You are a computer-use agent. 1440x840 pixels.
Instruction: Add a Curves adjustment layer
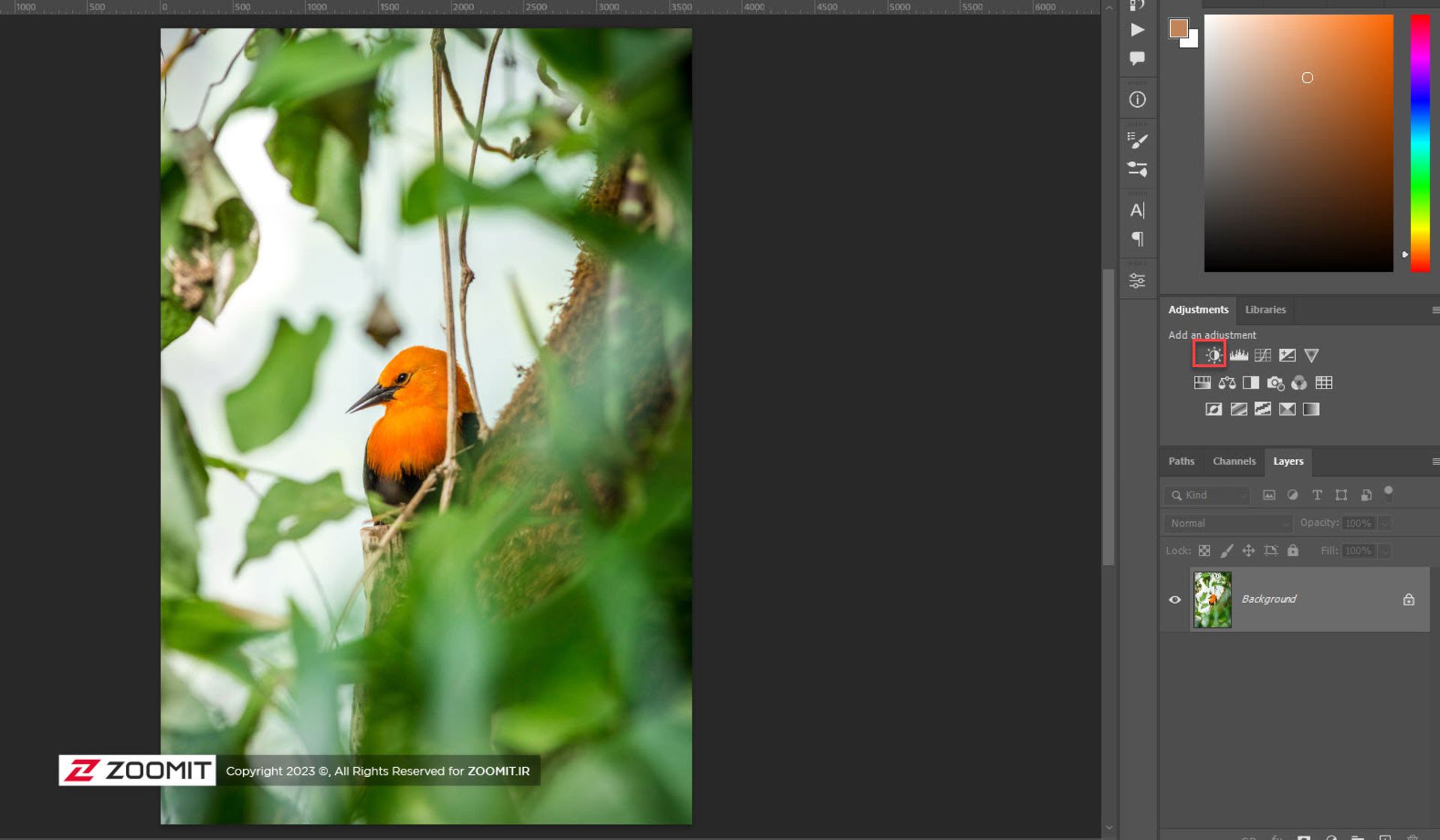(1263, 355)
